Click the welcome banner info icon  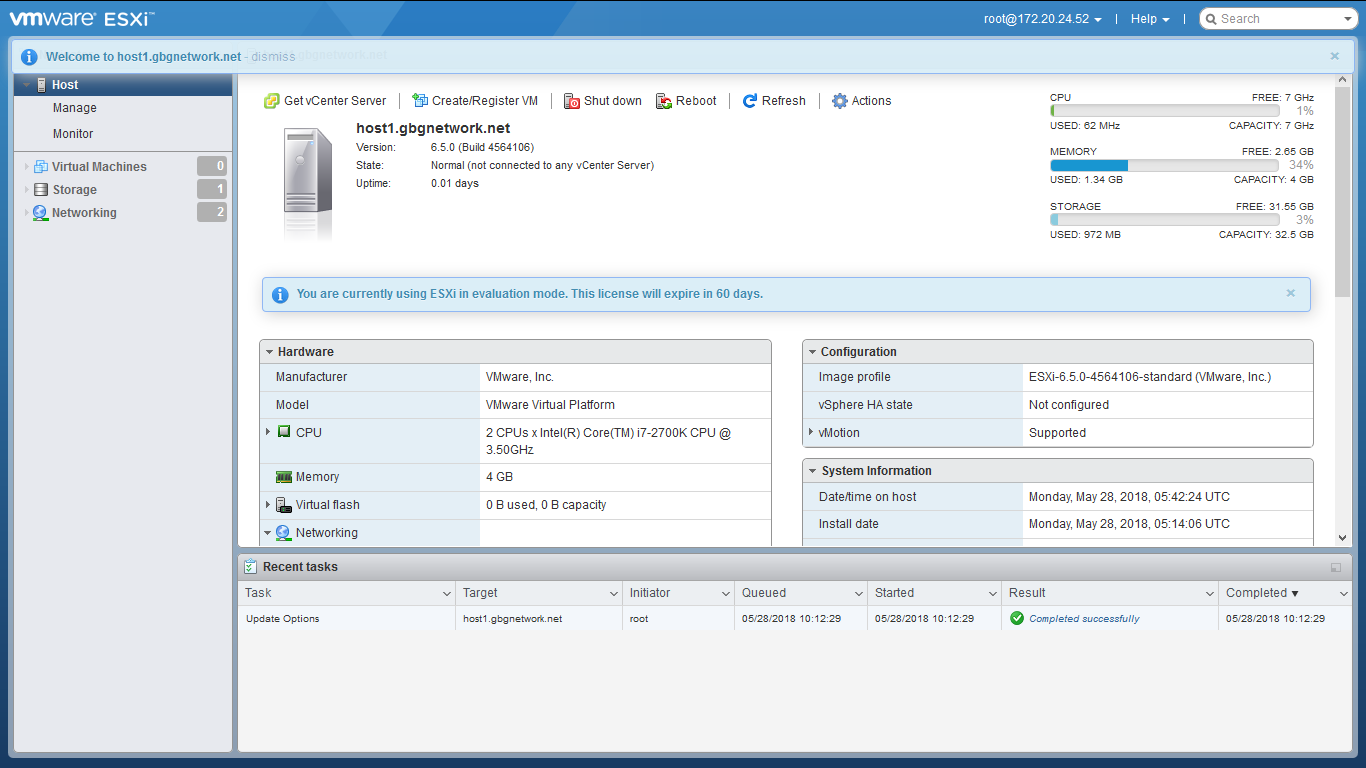point(29,57)
